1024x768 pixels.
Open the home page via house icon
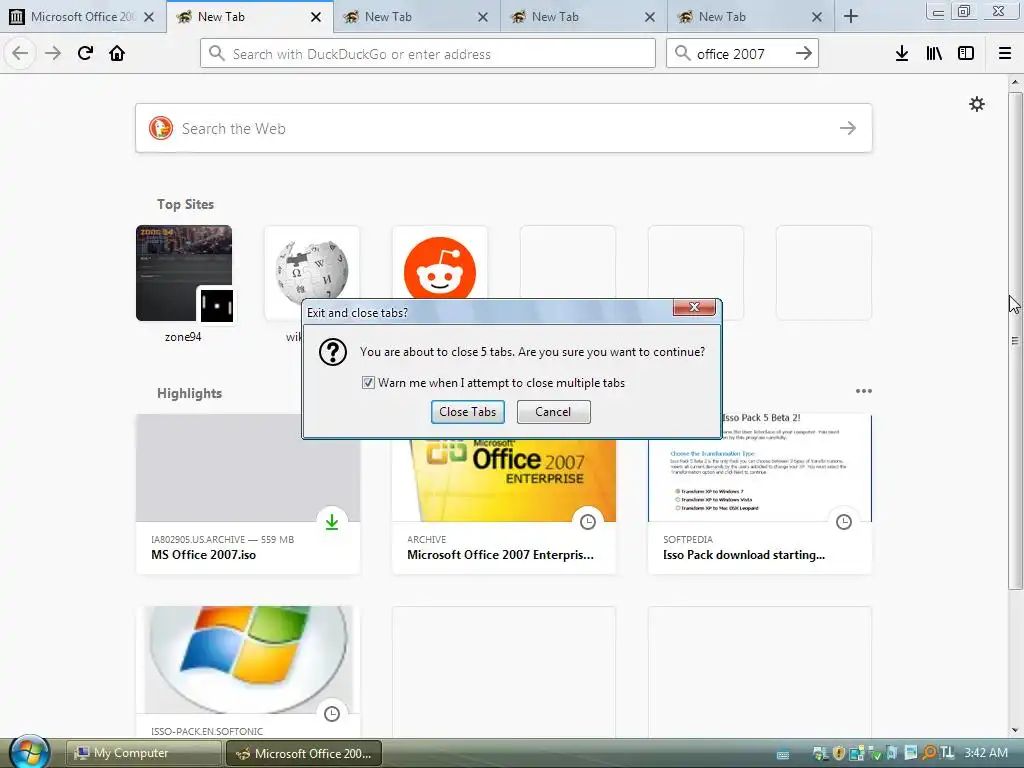117,53
